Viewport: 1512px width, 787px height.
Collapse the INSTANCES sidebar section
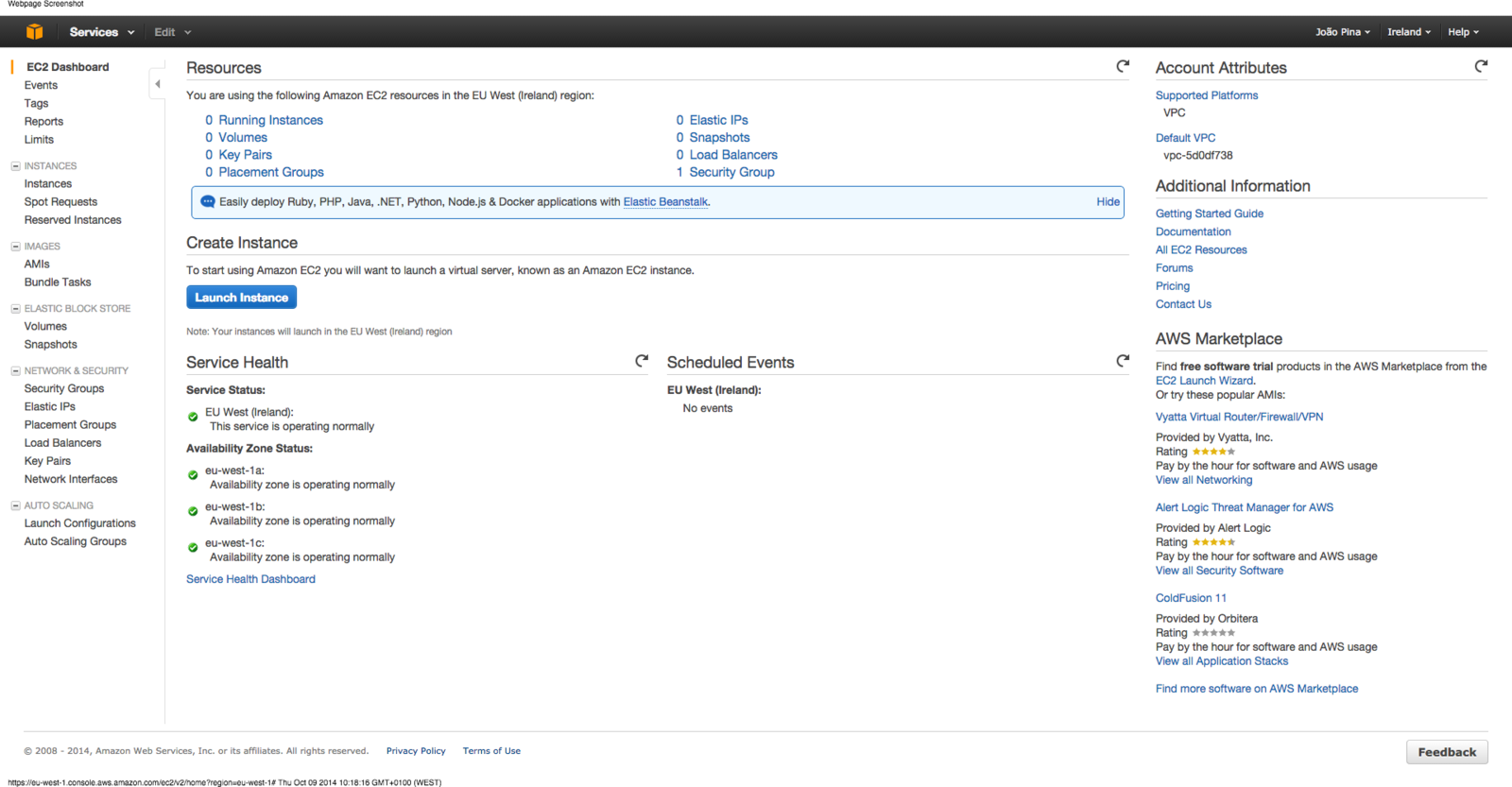pos(15,166)
